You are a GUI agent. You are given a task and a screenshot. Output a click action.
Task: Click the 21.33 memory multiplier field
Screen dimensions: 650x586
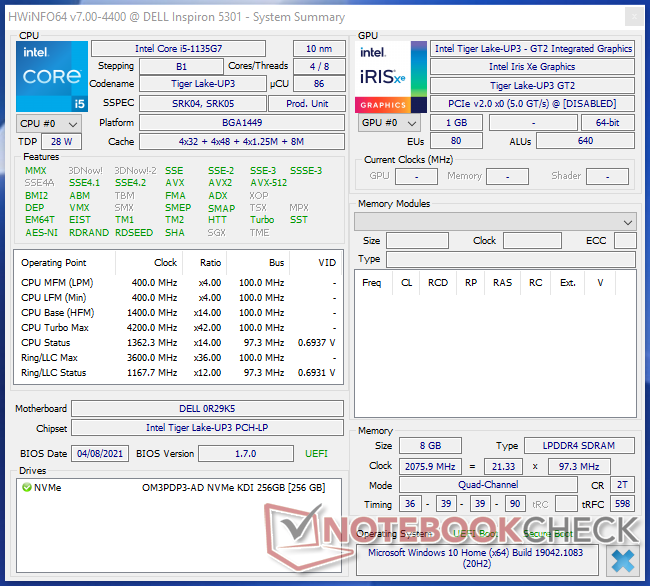503,467
